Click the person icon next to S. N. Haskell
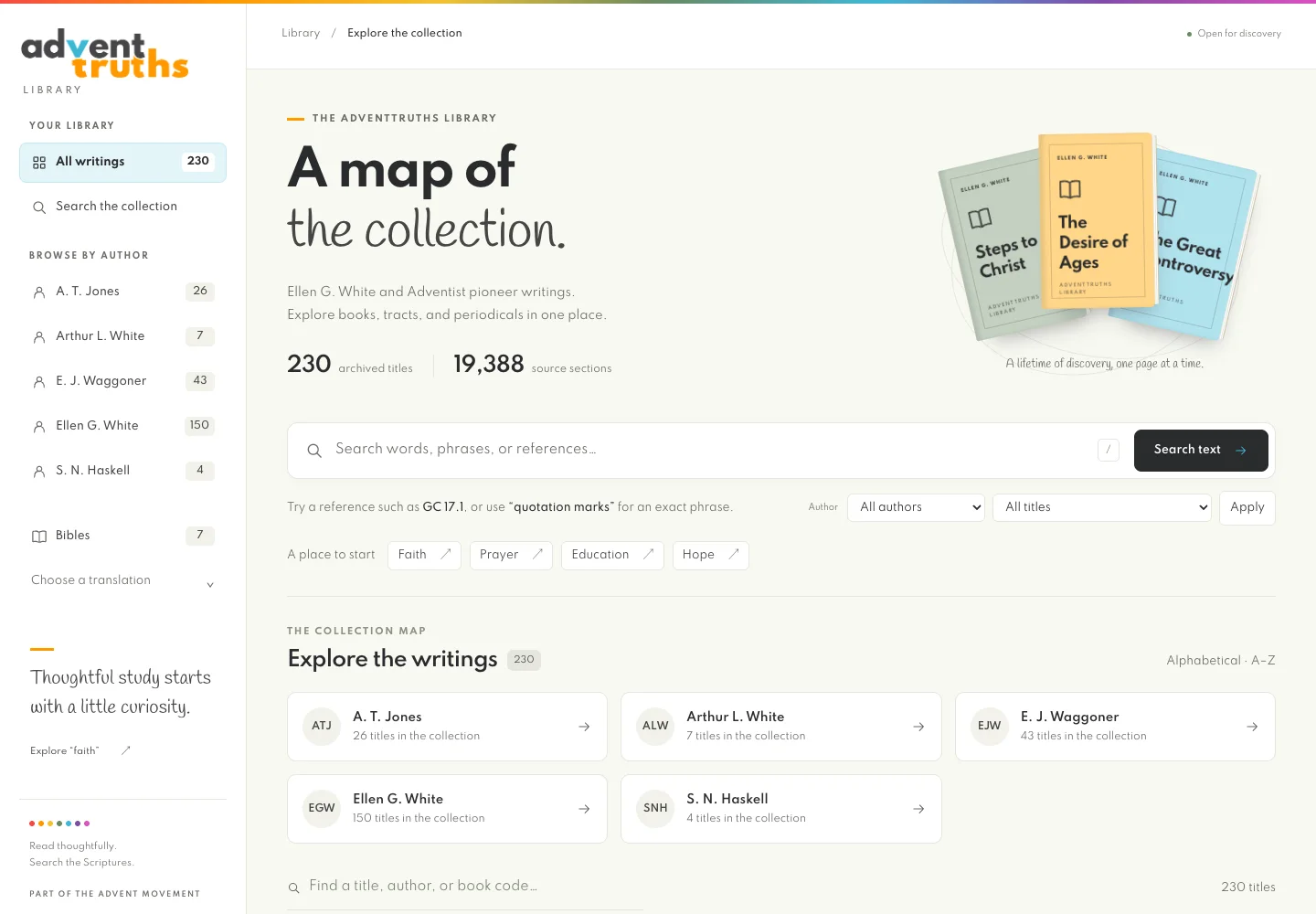The height and width of the screenshot is (914, 1316). click(x=39, y=472)
